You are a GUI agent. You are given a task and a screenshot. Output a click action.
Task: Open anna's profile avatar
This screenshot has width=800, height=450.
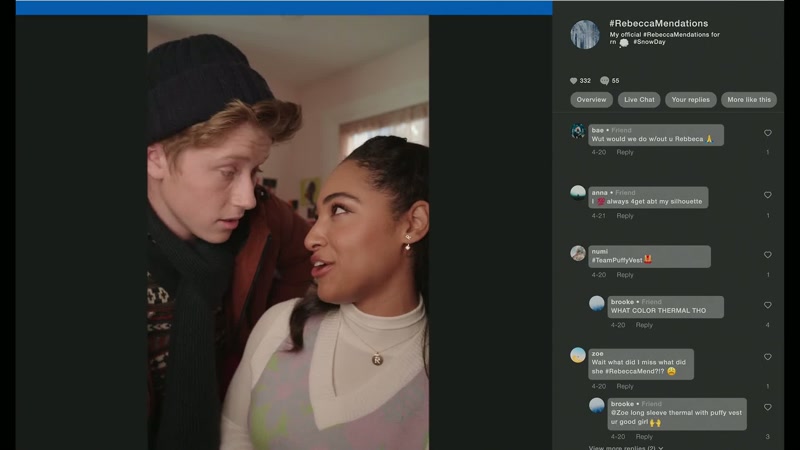[578, 193]
